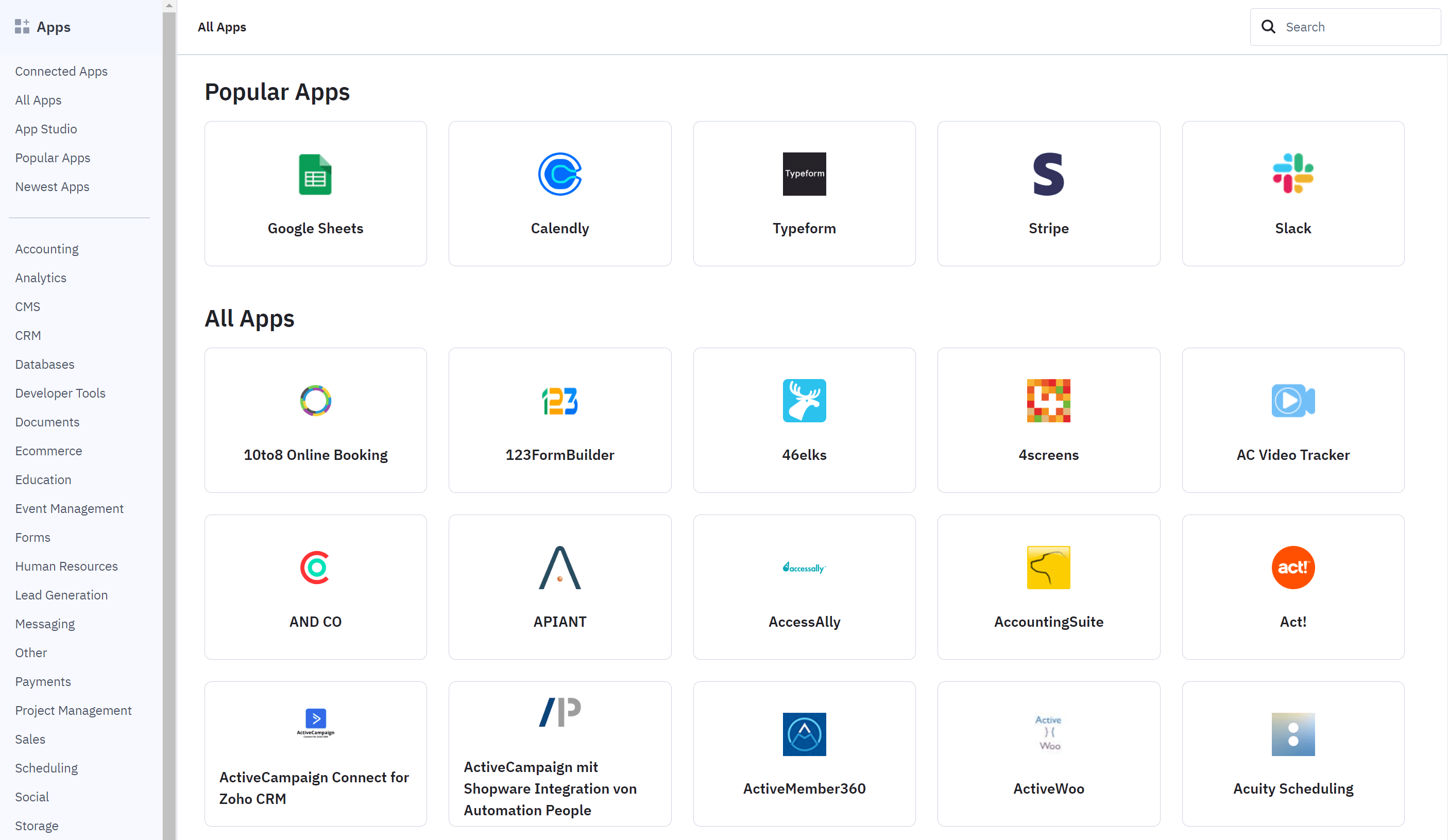Click the Acuity Scheduling card title
This screenshot has height=840, width=1448.
[x=1293, y=788]
